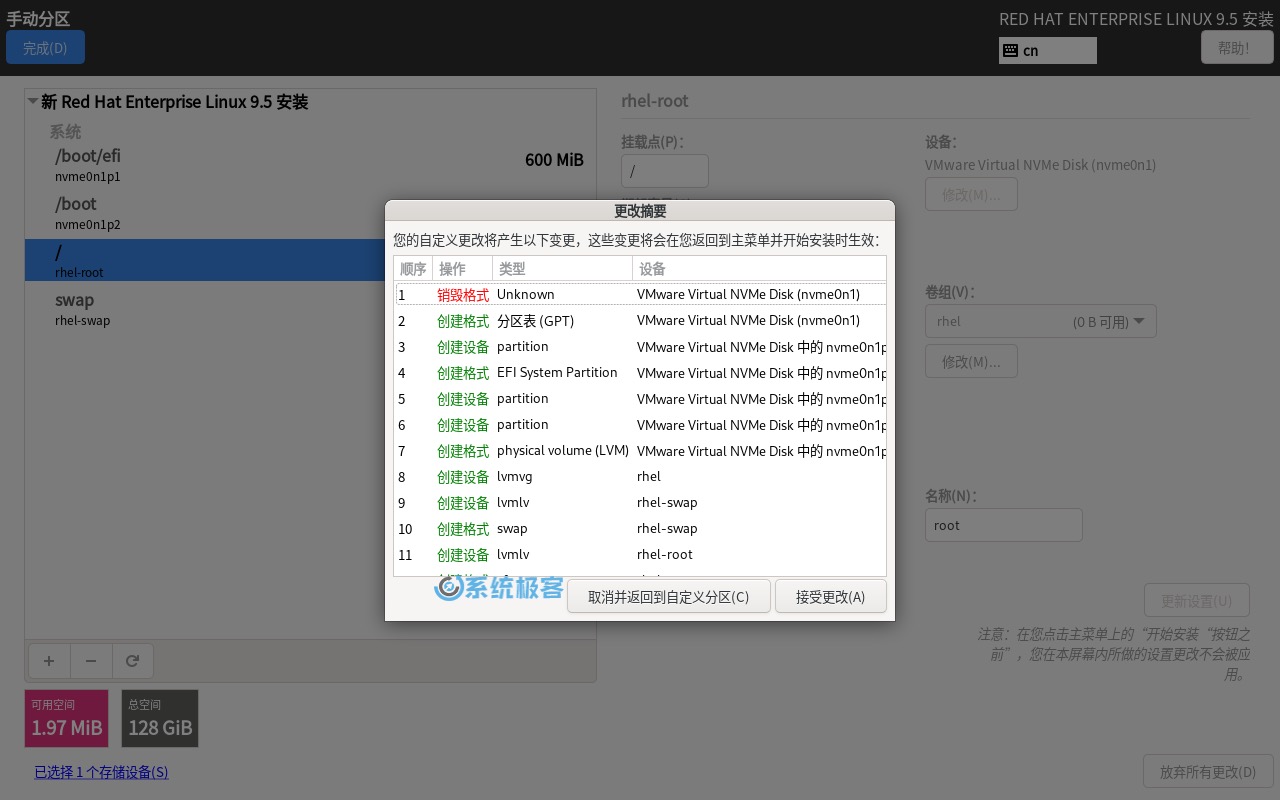
Task: Select row 7 physical volume (LVM)
Action: [x=640, y=450]
